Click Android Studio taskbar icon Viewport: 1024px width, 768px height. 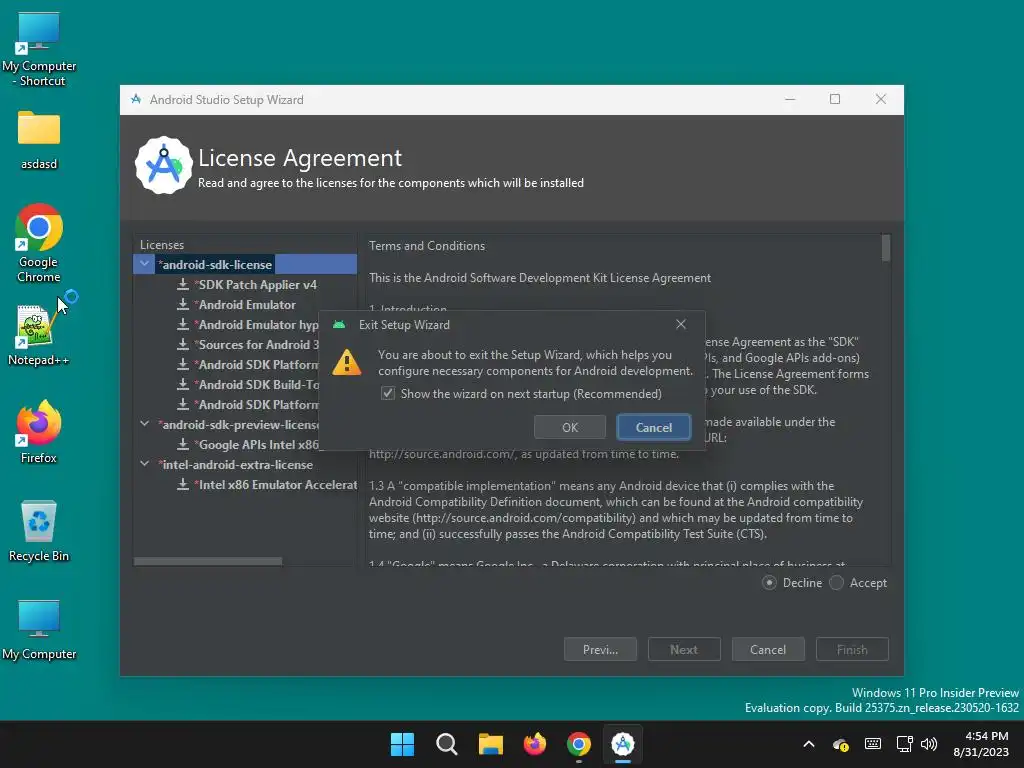622,744
